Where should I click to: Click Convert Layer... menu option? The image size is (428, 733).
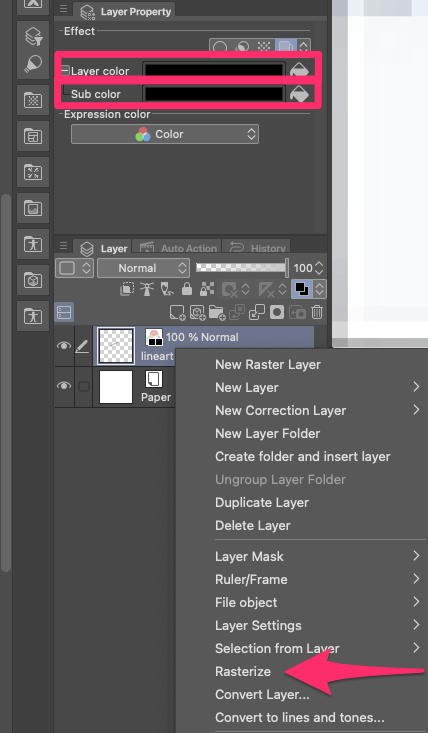click(262, 694)
